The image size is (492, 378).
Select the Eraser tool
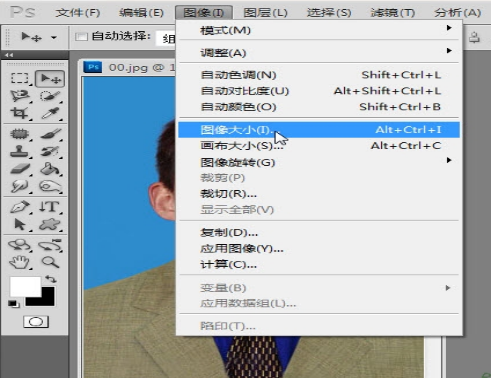point(20,169)
